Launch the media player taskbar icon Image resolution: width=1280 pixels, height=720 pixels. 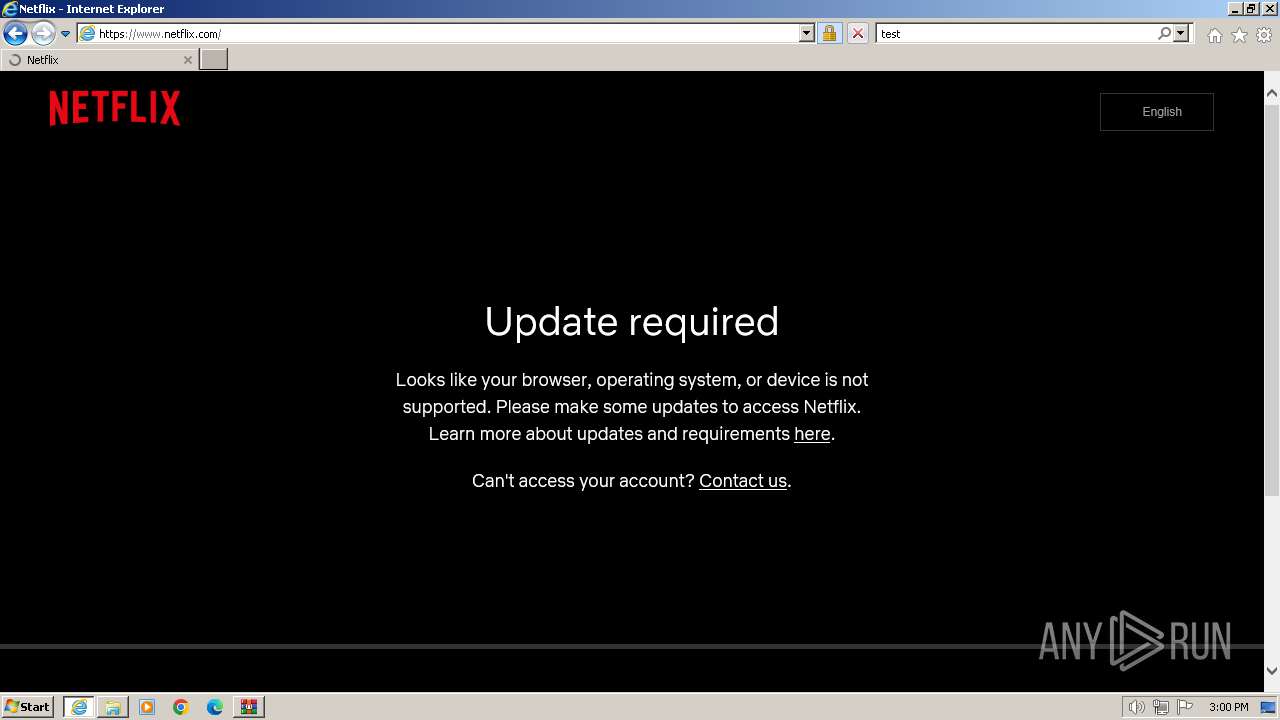click(147, 707)
